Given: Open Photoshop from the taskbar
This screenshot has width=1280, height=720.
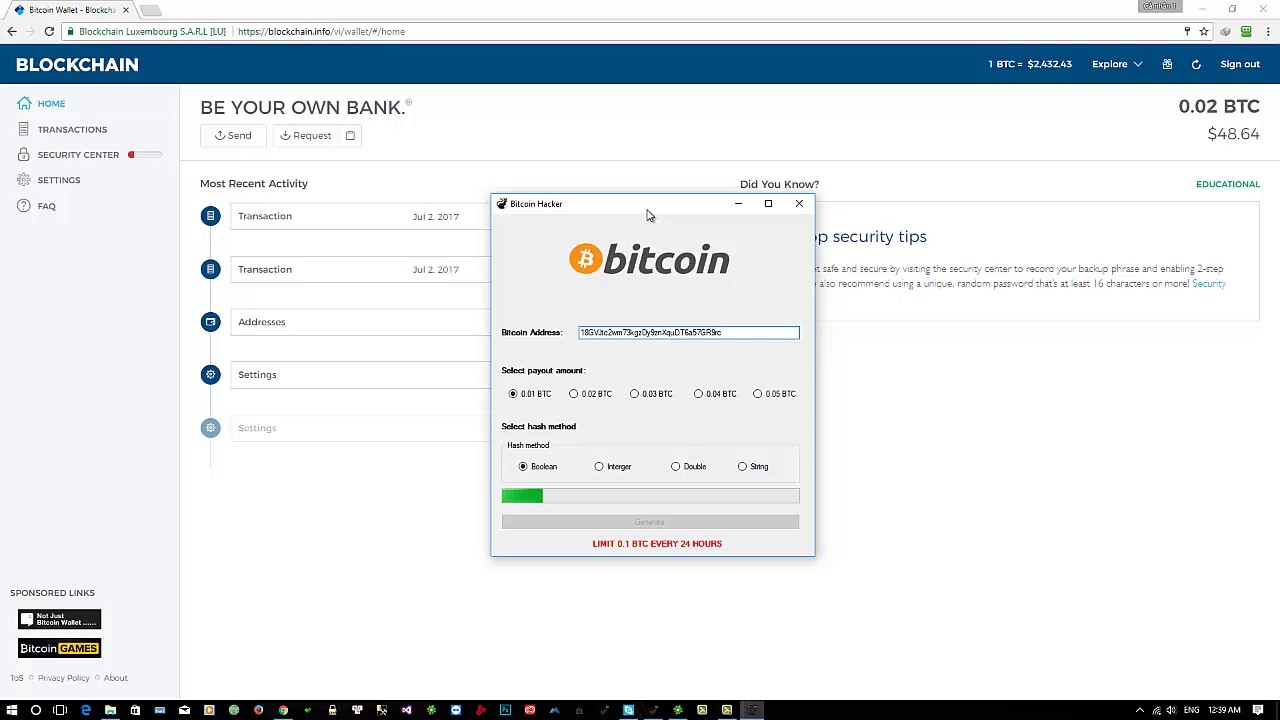Looking at the screenshot, I should [x=505, y=710].
